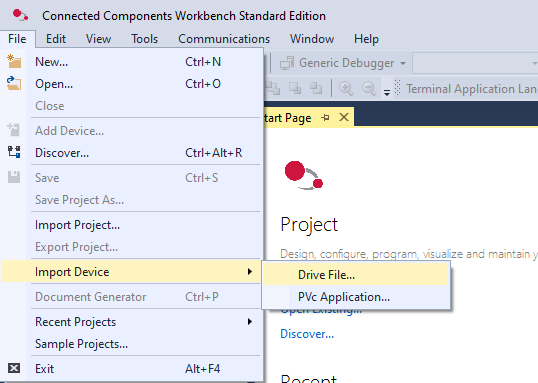Open the Communications menu

tap(224, 39)
